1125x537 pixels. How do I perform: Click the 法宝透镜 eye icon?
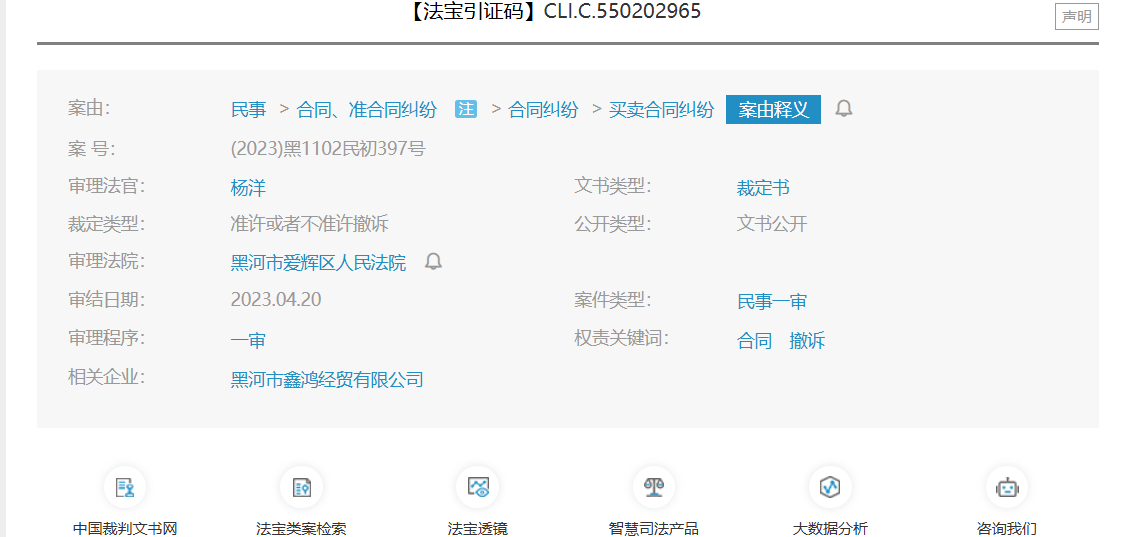point(478,488)
